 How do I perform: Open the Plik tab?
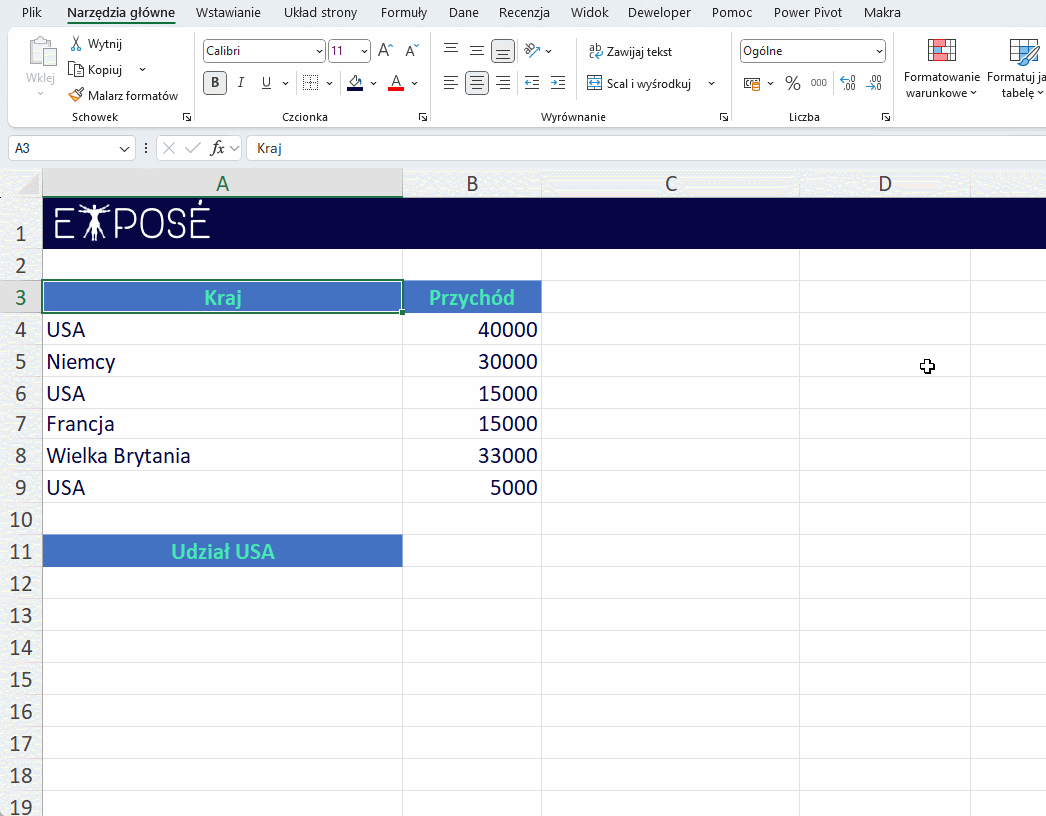tap(31, 12)
